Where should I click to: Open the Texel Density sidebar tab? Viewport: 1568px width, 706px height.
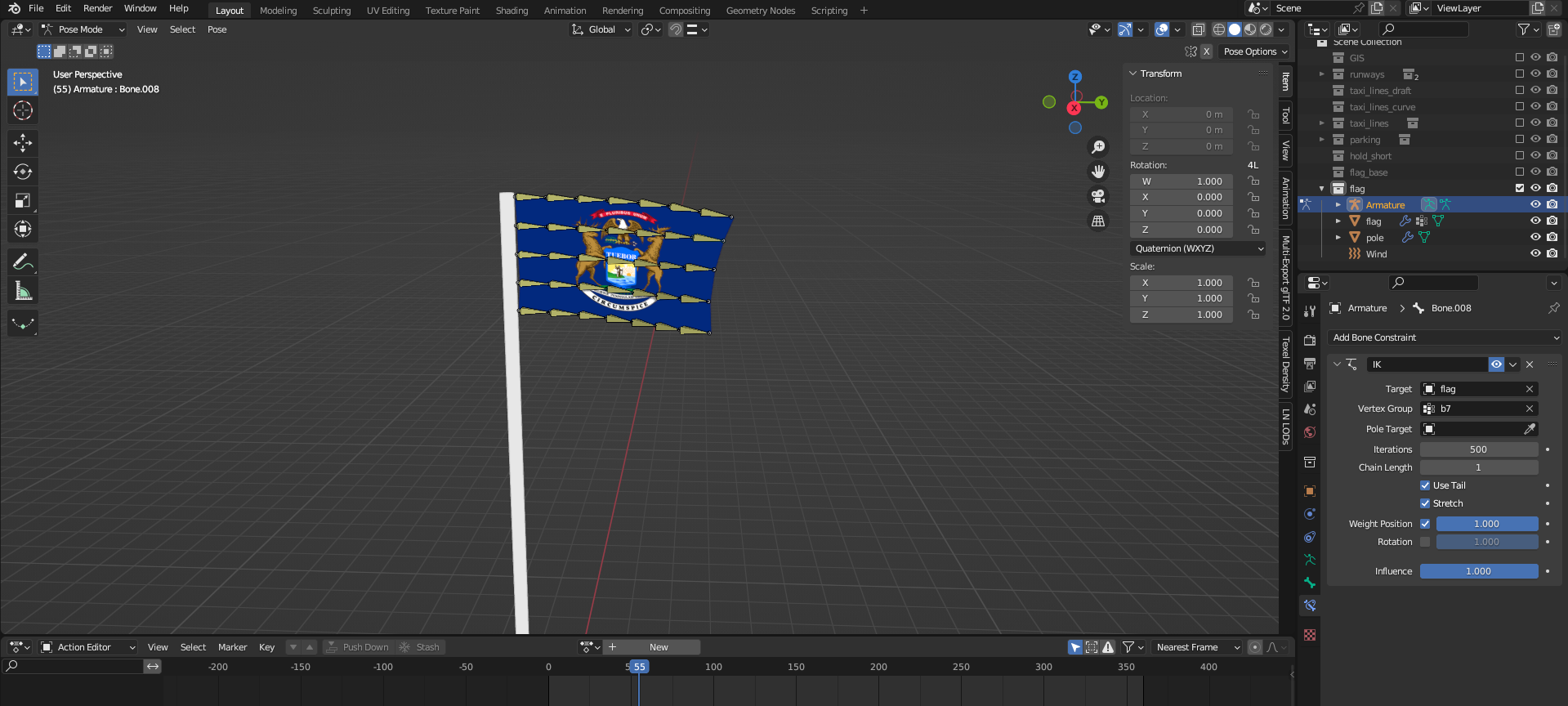point(1285,364)
